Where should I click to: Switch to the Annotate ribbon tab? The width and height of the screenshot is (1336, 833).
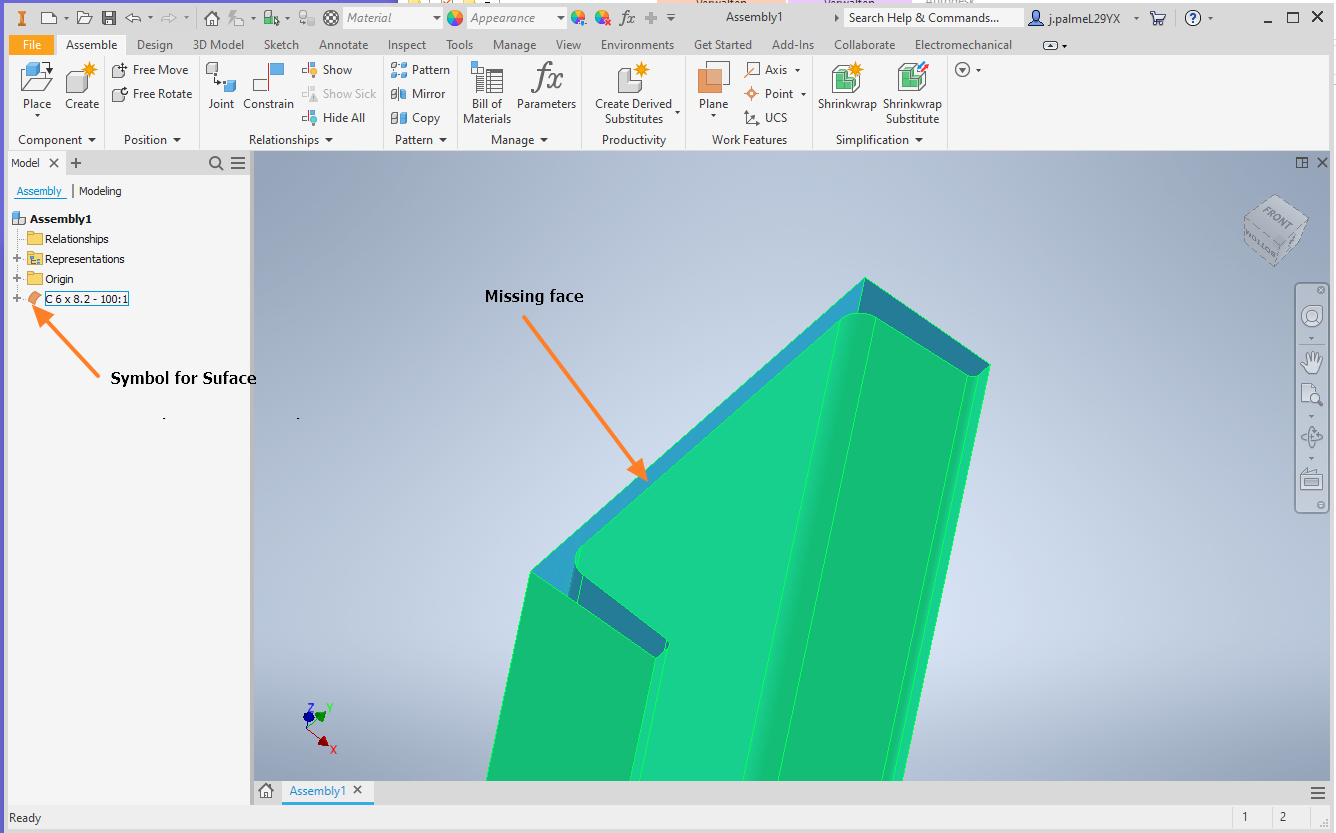coord(343,44)
